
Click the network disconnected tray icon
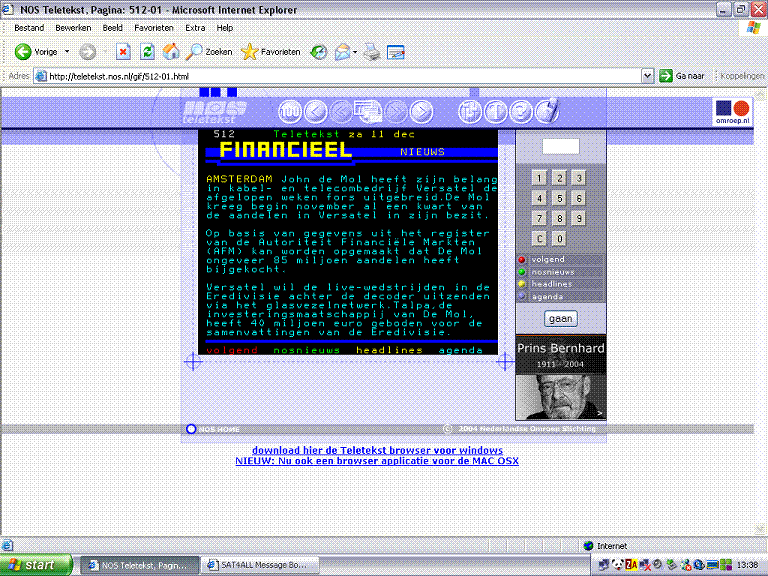coord(645,565)
